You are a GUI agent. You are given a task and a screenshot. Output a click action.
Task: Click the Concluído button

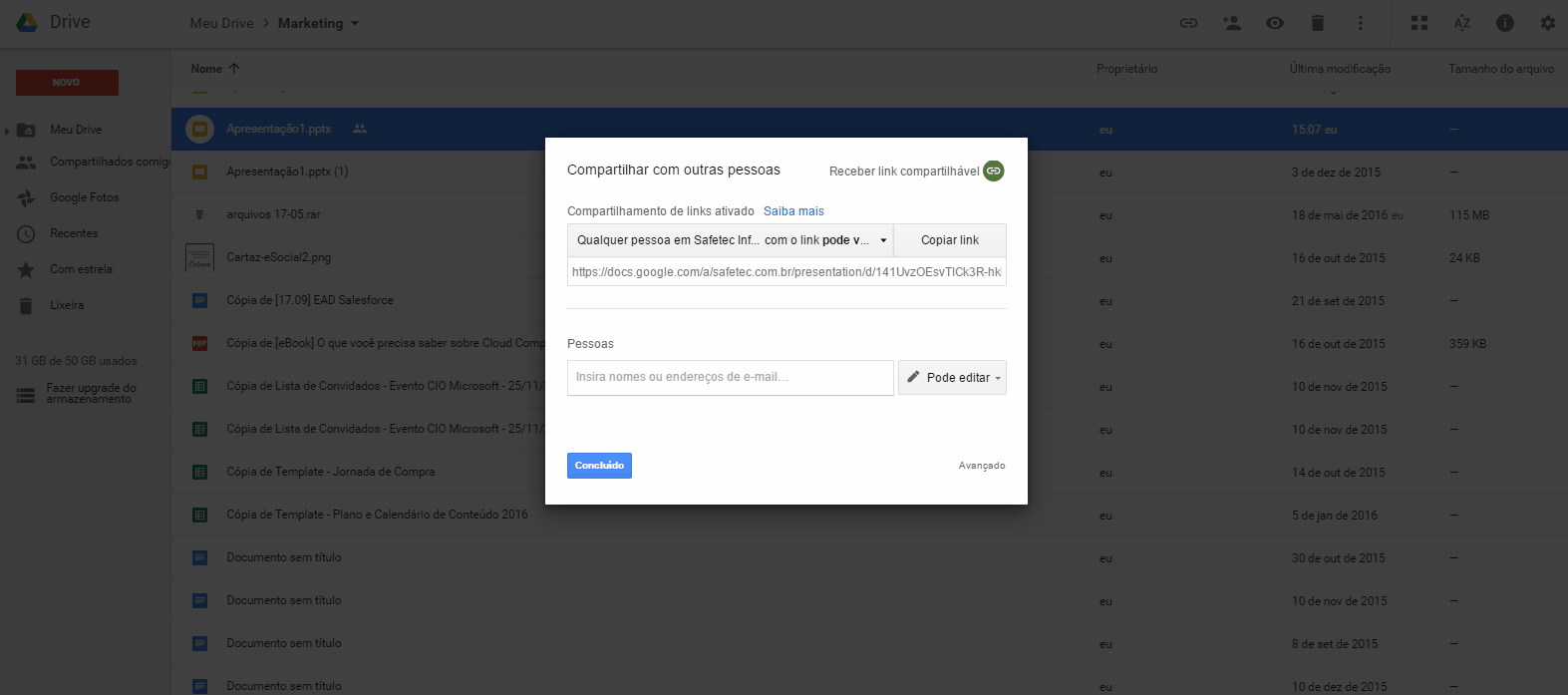tap(599, 466)
